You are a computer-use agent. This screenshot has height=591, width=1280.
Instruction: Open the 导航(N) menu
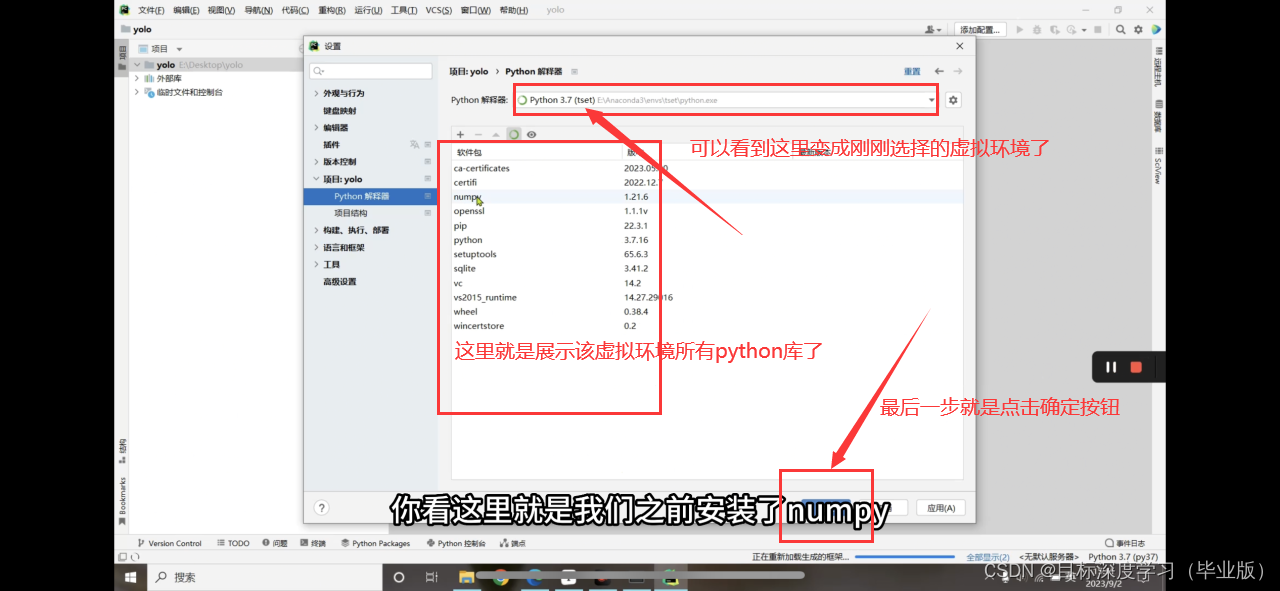click(x=258, y=10)
